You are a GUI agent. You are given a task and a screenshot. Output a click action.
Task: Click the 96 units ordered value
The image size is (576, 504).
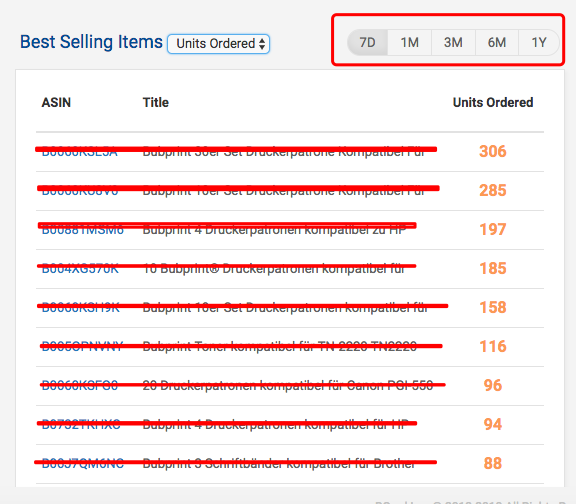click(x=493, y=385)
